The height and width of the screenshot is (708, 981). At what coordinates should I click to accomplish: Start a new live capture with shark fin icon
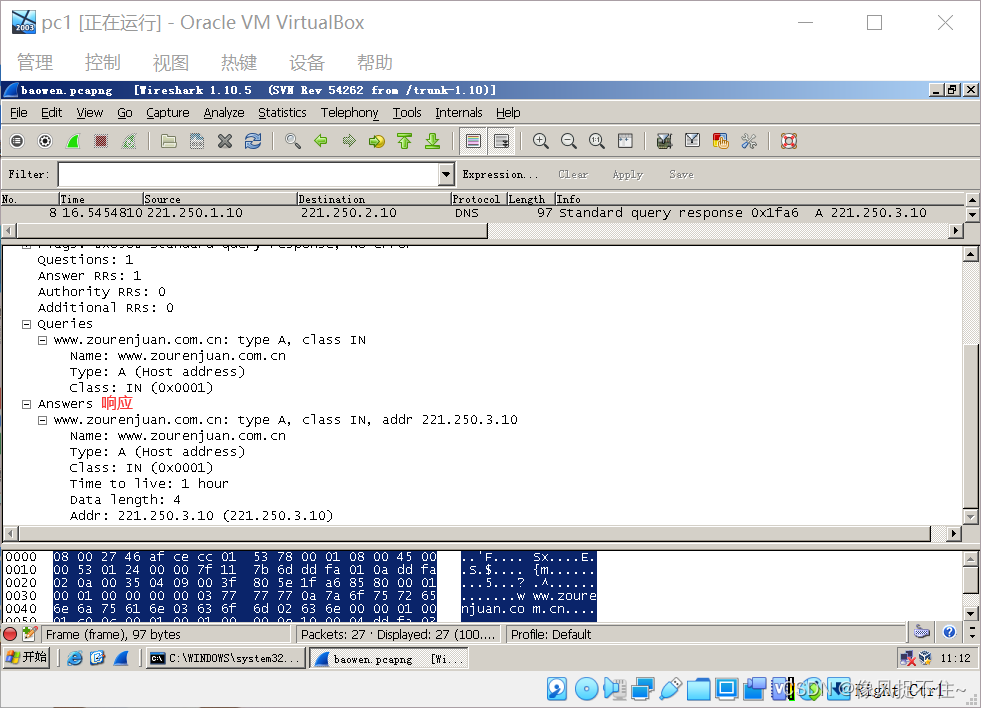tap(73, 141)
